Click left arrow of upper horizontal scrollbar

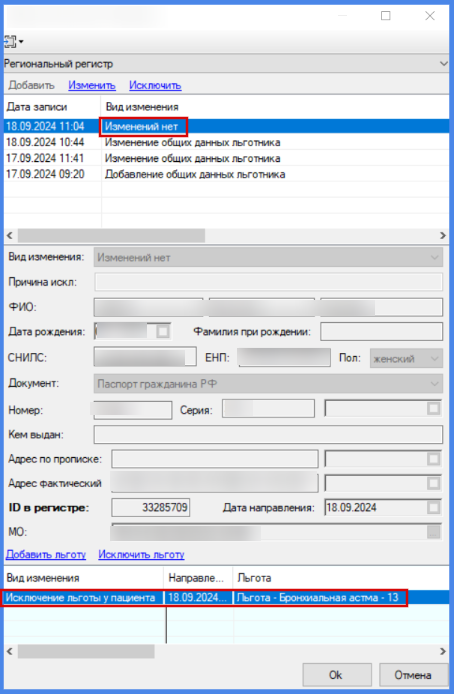(10, 235)
